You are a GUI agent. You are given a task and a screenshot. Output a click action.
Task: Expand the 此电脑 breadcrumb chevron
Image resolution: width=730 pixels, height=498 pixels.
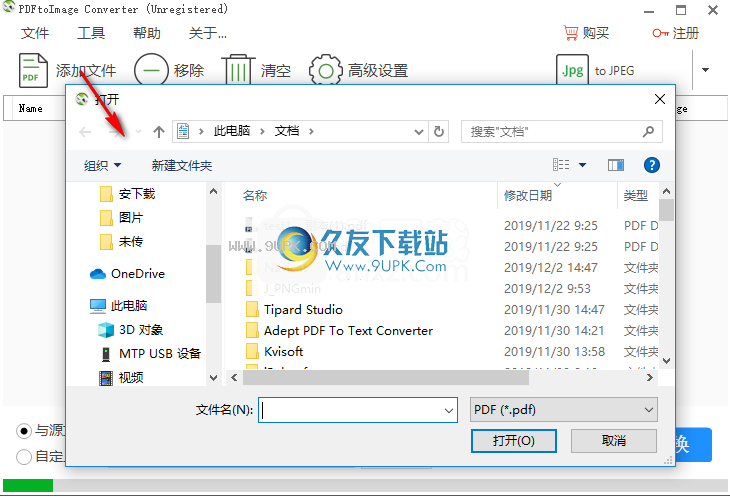[262, 132]
